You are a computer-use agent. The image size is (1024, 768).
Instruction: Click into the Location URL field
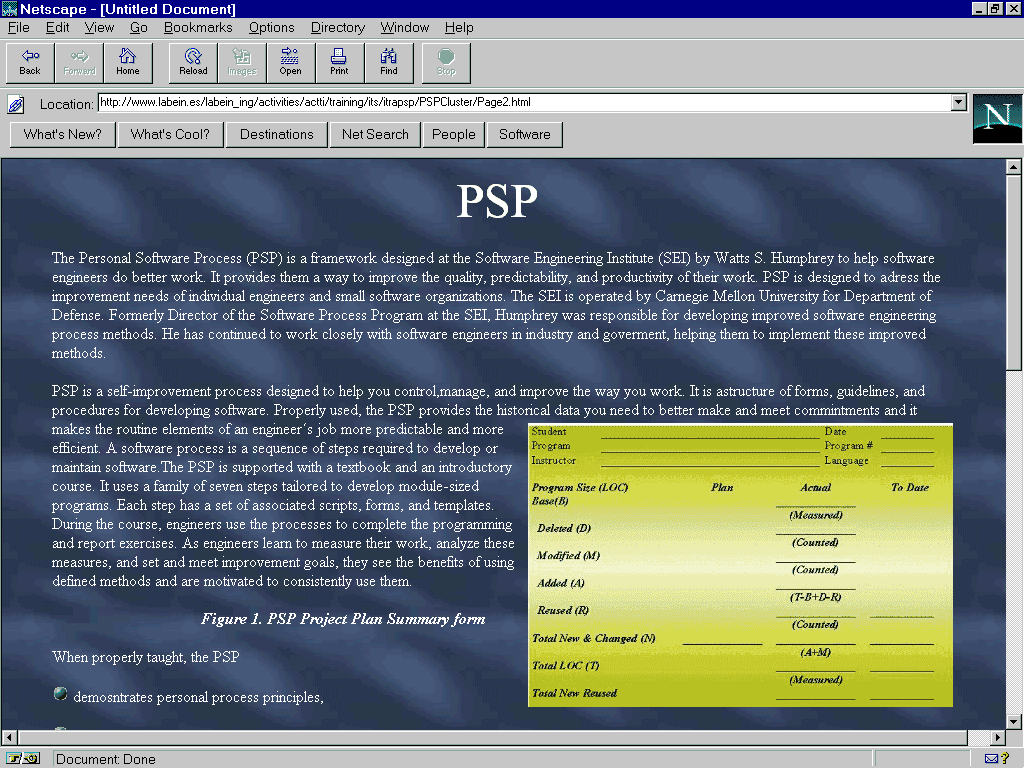coord(524,102)
